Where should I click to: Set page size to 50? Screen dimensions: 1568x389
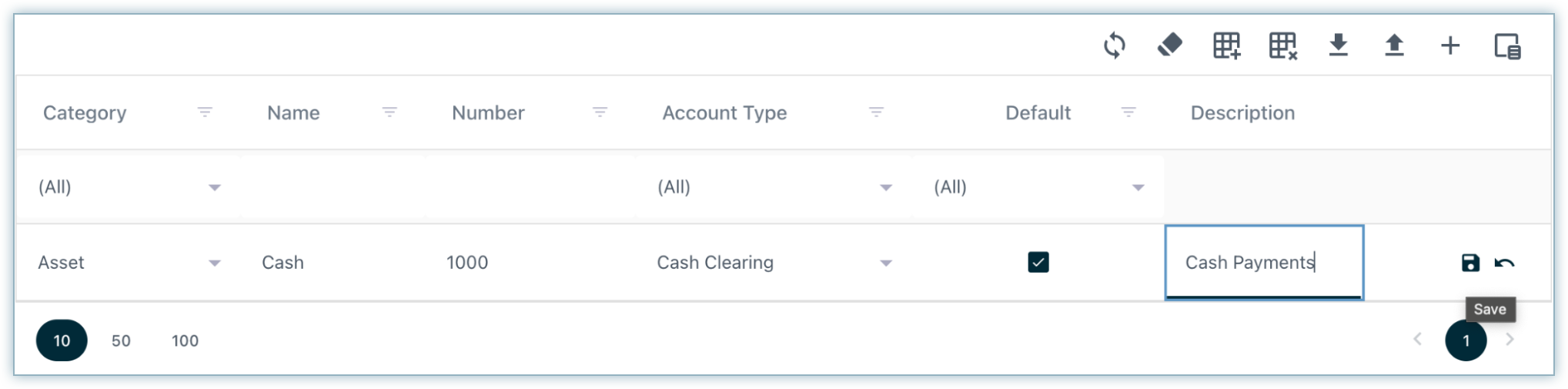(x=121, y=340)
